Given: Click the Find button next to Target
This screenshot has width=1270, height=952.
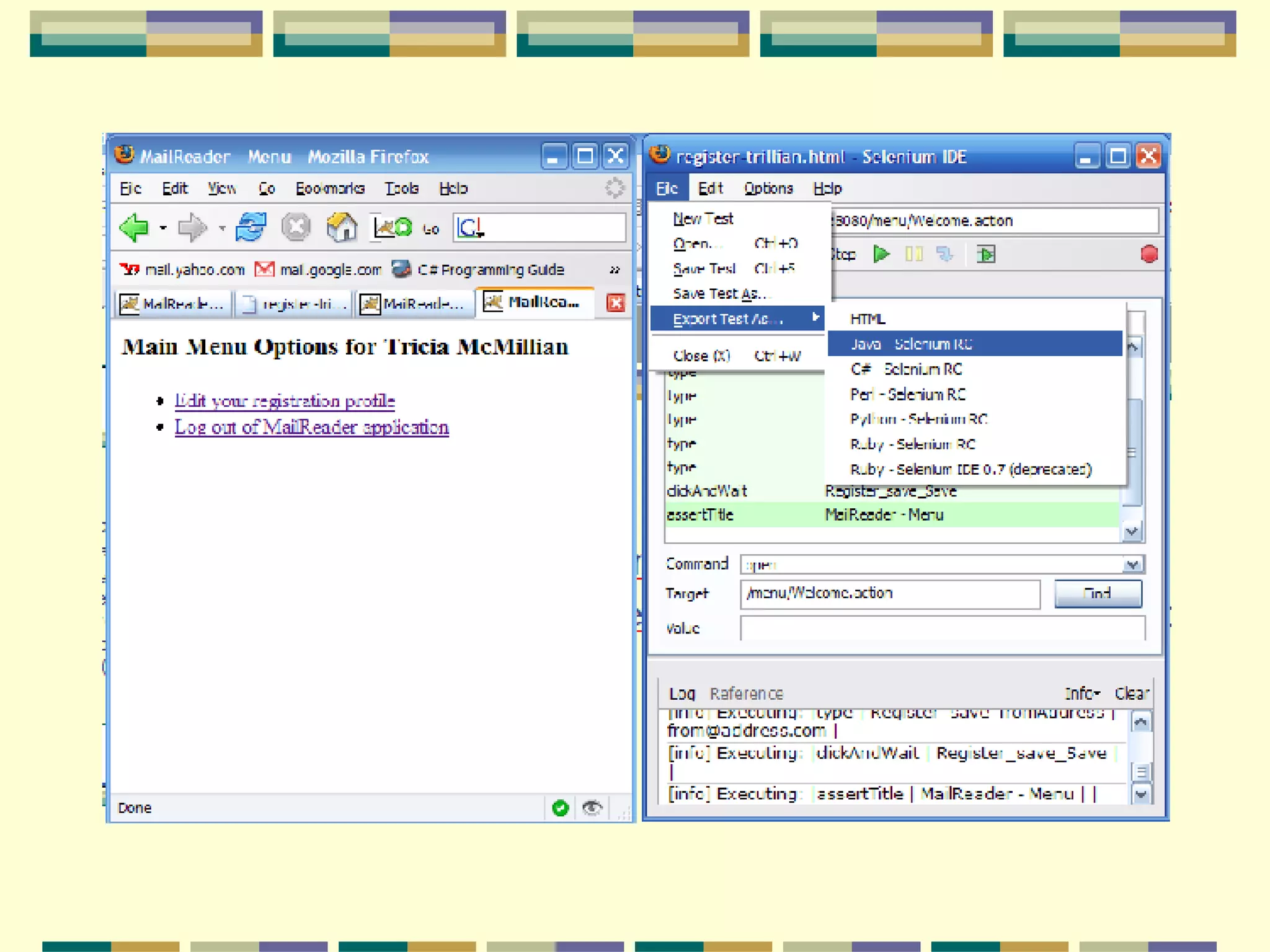Looking at the screenshot, I should 1097,594.
